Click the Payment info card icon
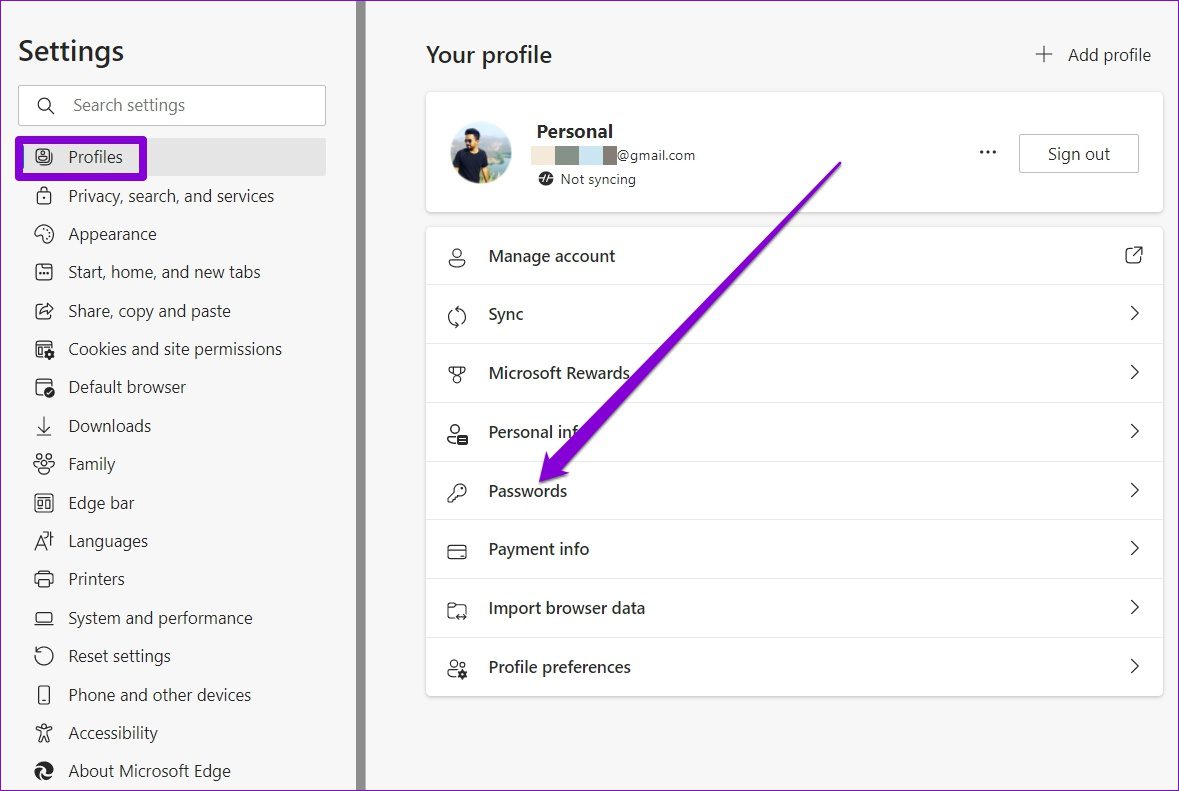Viewport: 1179px width, 791px height. (456, 551)
